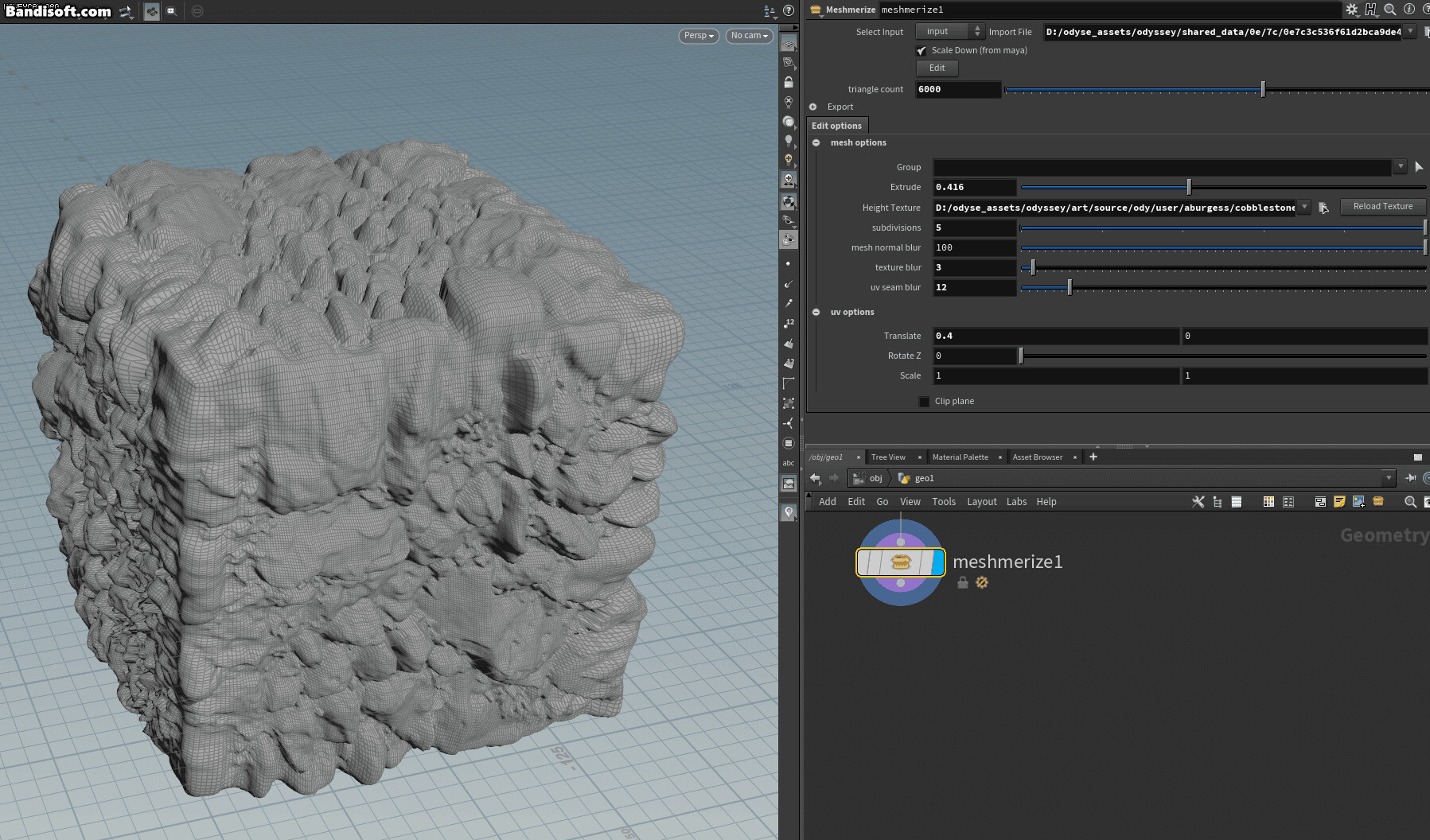Collapse the uv options section
The width and height of the screenshot is (1430, 840).
click(x=816, y=312)
